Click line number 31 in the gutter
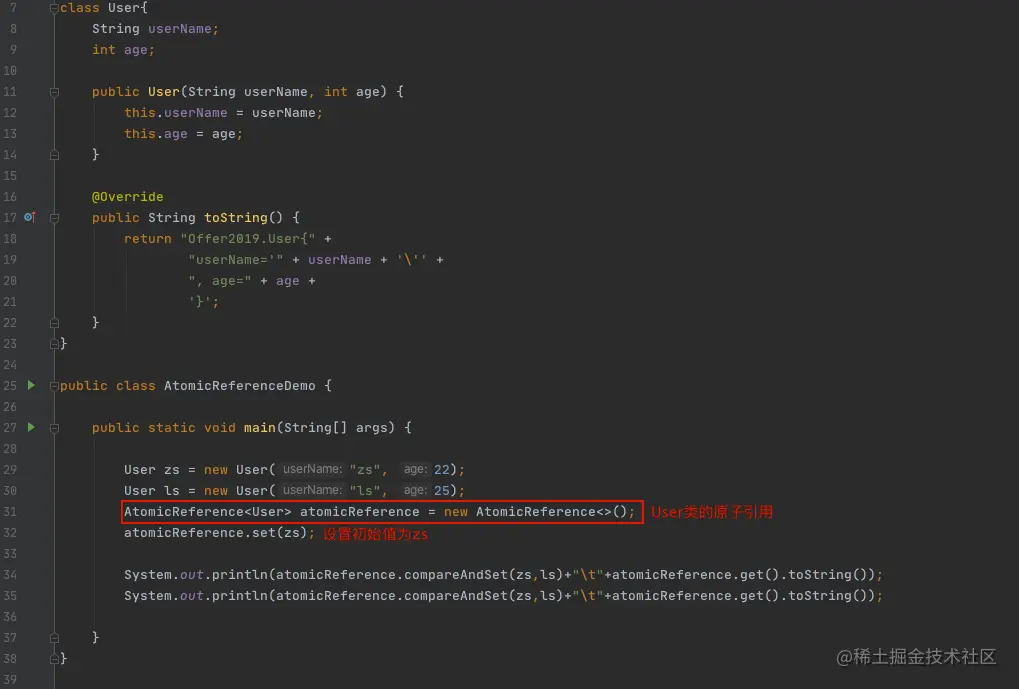 (x=10, y=512)
